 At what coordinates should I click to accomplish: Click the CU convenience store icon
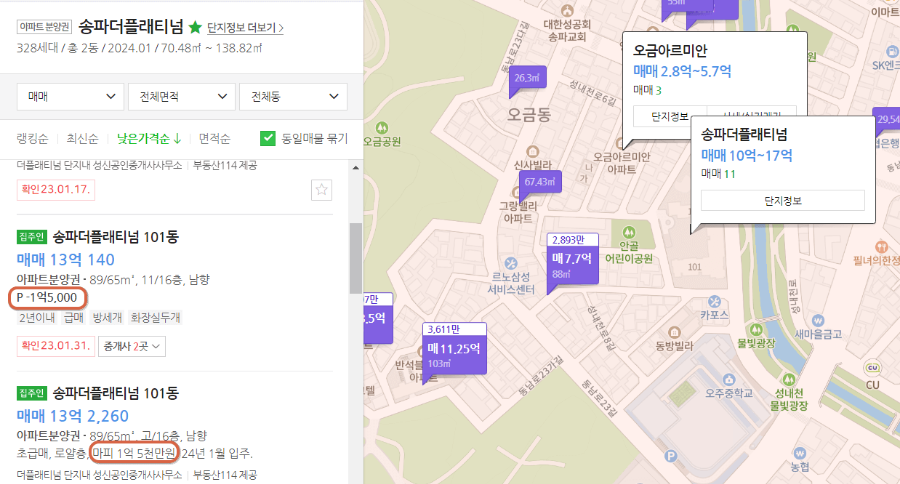(872, 368)
